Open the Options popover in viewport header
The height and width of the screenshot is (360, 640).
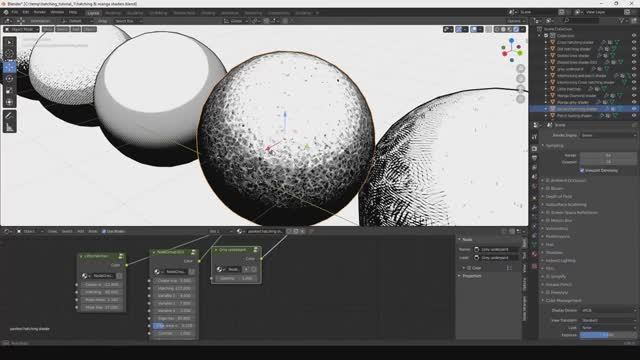point(516,21)
